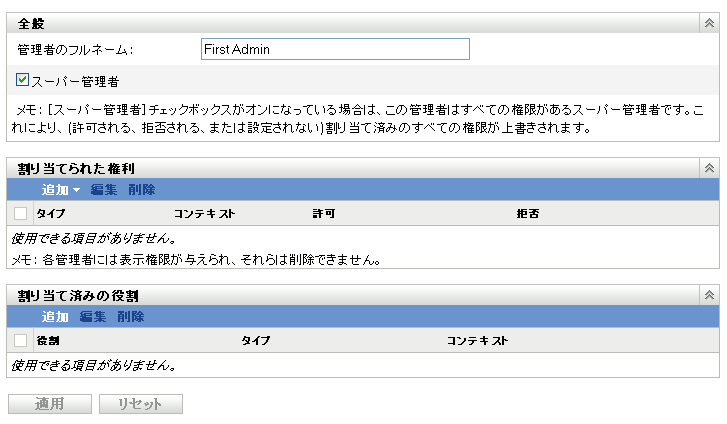The height and width of the screenshot is (424, 727).
Task: Collapse the 割り当てられた権利 panel
Action: 709,169
